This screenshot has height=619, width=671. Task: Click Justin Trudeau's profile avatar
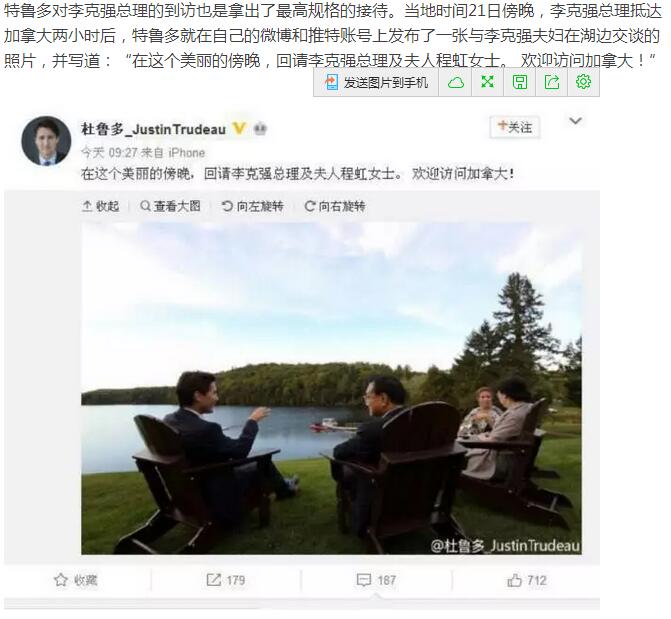tap(46, 140)
